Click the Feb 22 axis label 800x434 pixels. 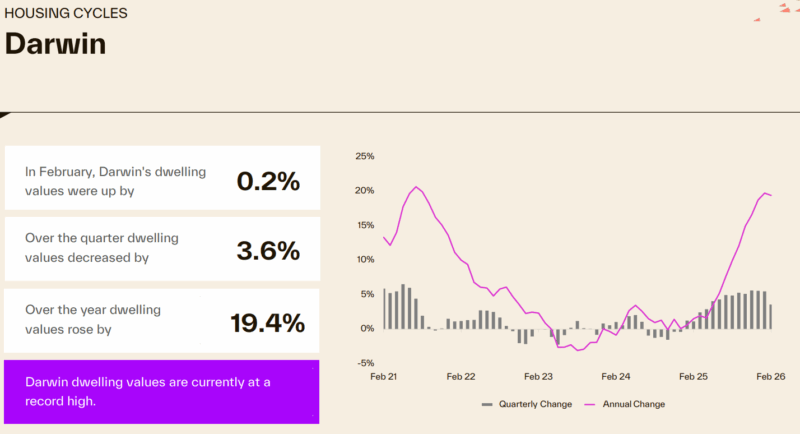click(x=461, y=377)
